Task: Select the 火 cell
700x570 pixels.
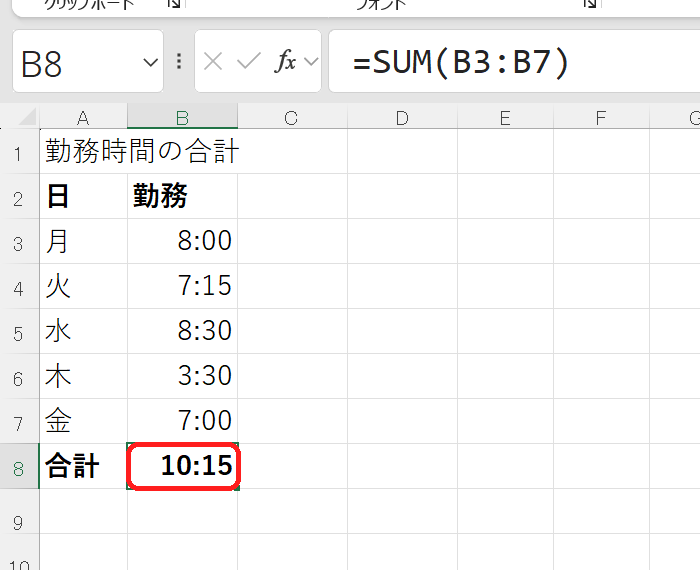Action: click(83, 287)
